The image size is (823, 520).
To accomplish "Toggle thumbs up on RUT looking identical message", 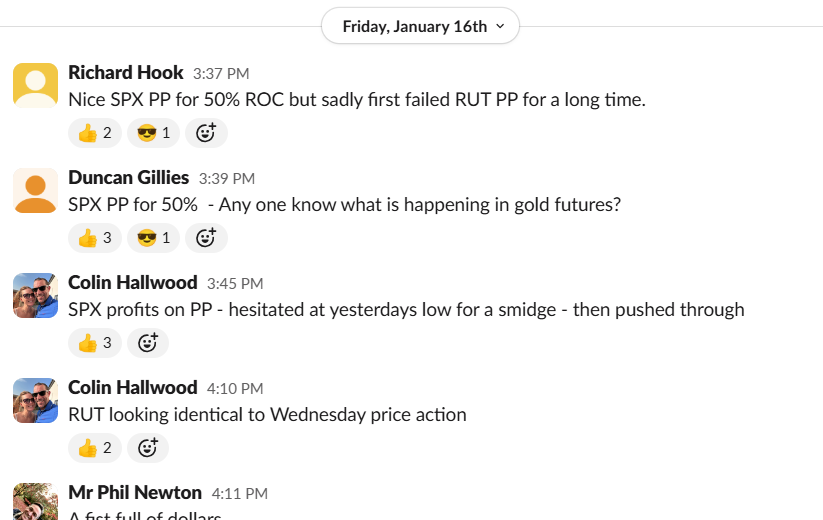I will [95, 448].
